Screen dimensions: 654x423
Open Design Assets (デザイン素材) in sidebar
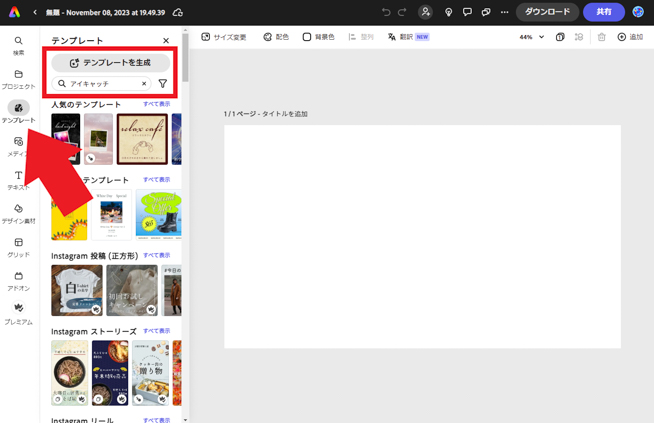pos(18,214)
